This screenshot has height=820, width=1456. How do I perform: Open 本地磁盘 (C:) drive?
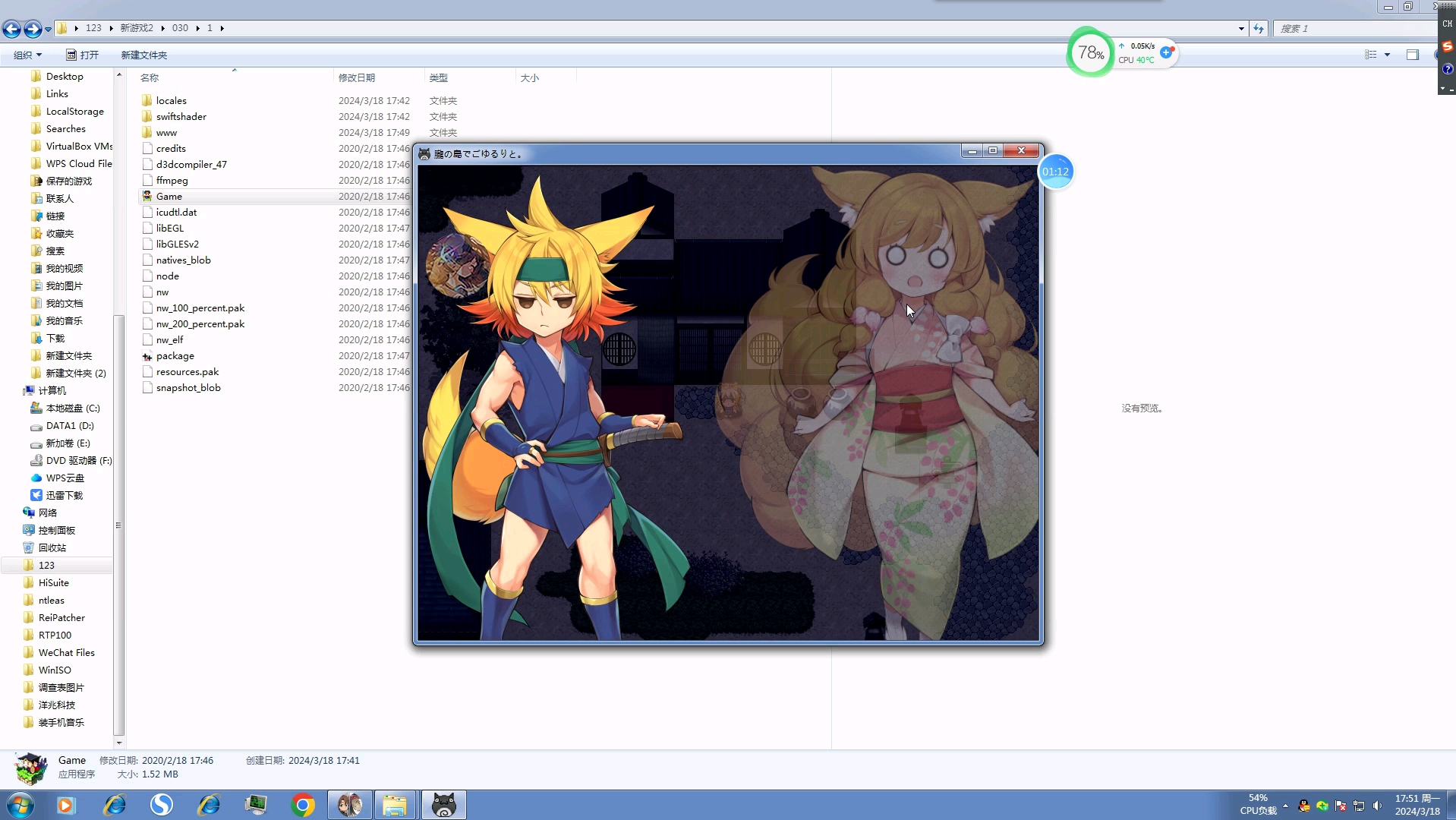point(73,408)
